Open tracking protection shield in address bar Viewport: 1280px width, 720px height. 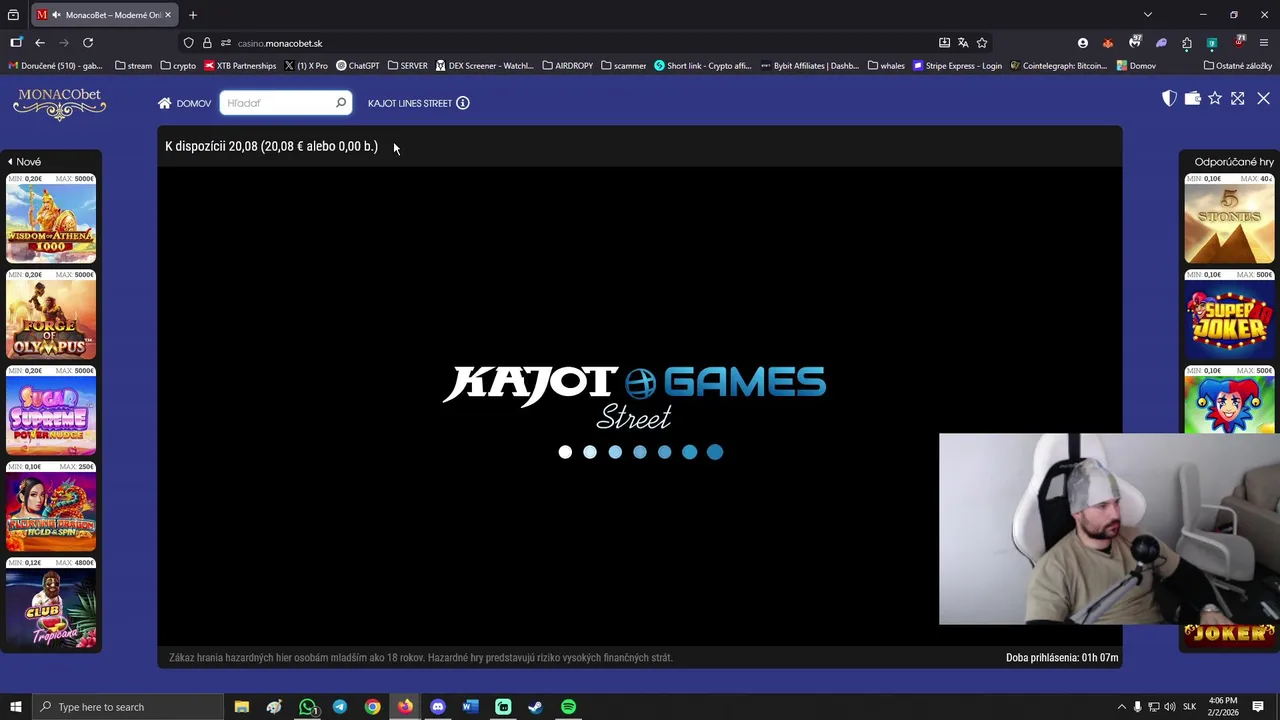tap(189, 43)
